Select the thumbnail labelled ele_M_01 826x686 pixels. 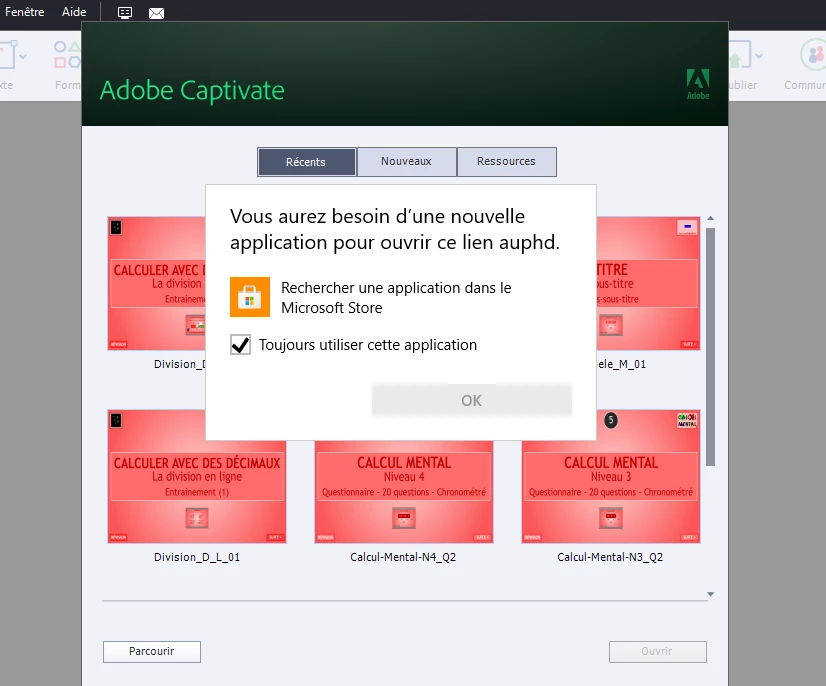click(x=648, y=283)
